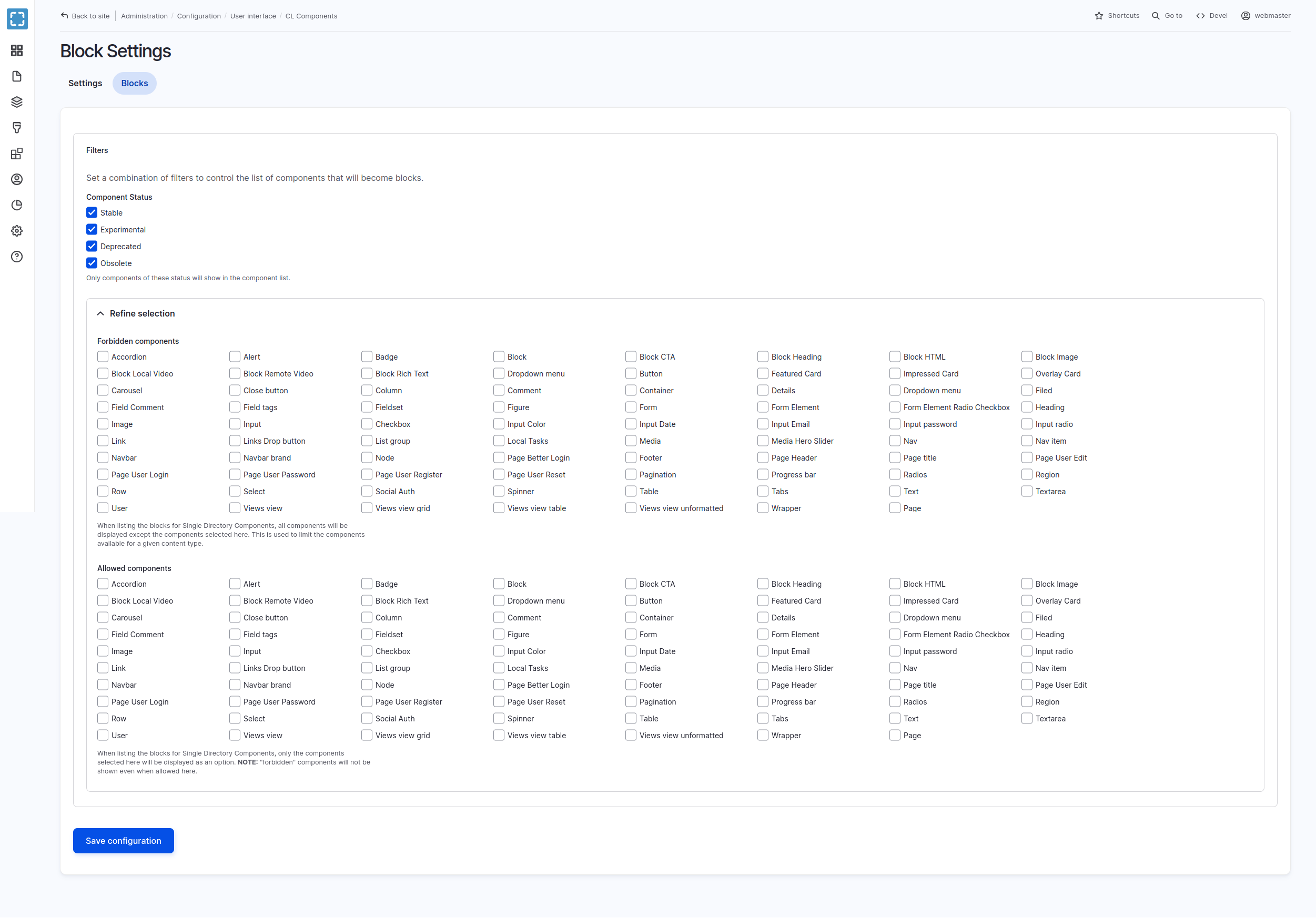Open the webmaster user menu
Image resolution: width=1316 pixels, height=918 pixels.
1266,15
